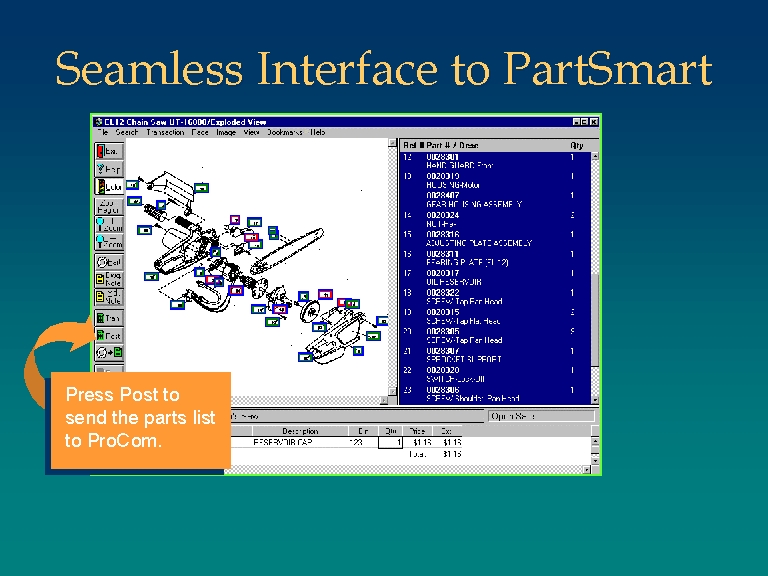Click the chain saw guide bar in diagram
The width and height of the screenshot is (768, 576).
288,251
